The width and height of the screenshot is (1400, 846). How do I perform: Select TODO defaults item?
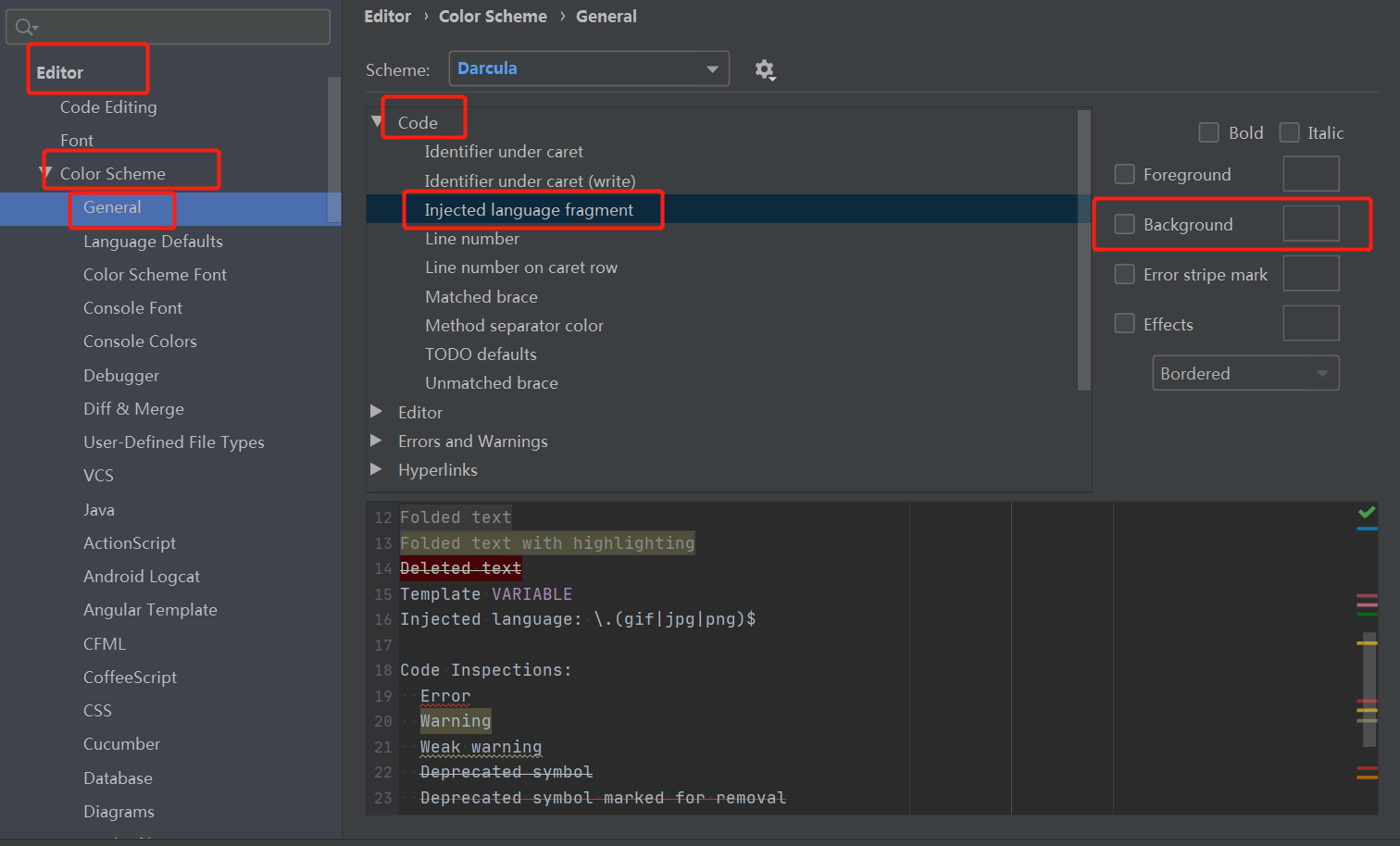[x=481, y=354]
